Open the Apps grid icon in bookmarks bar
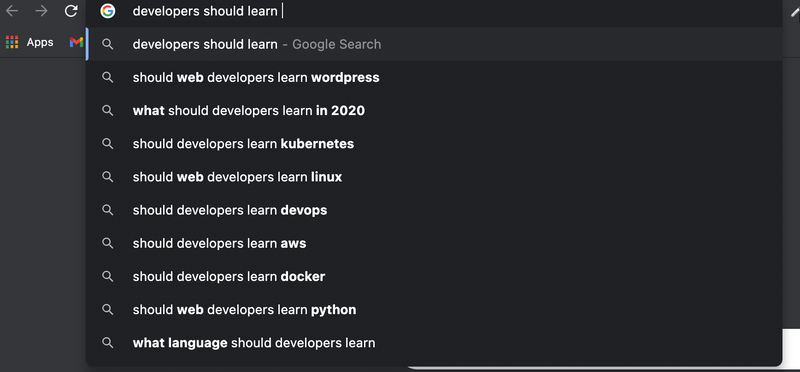 point(12,42)
